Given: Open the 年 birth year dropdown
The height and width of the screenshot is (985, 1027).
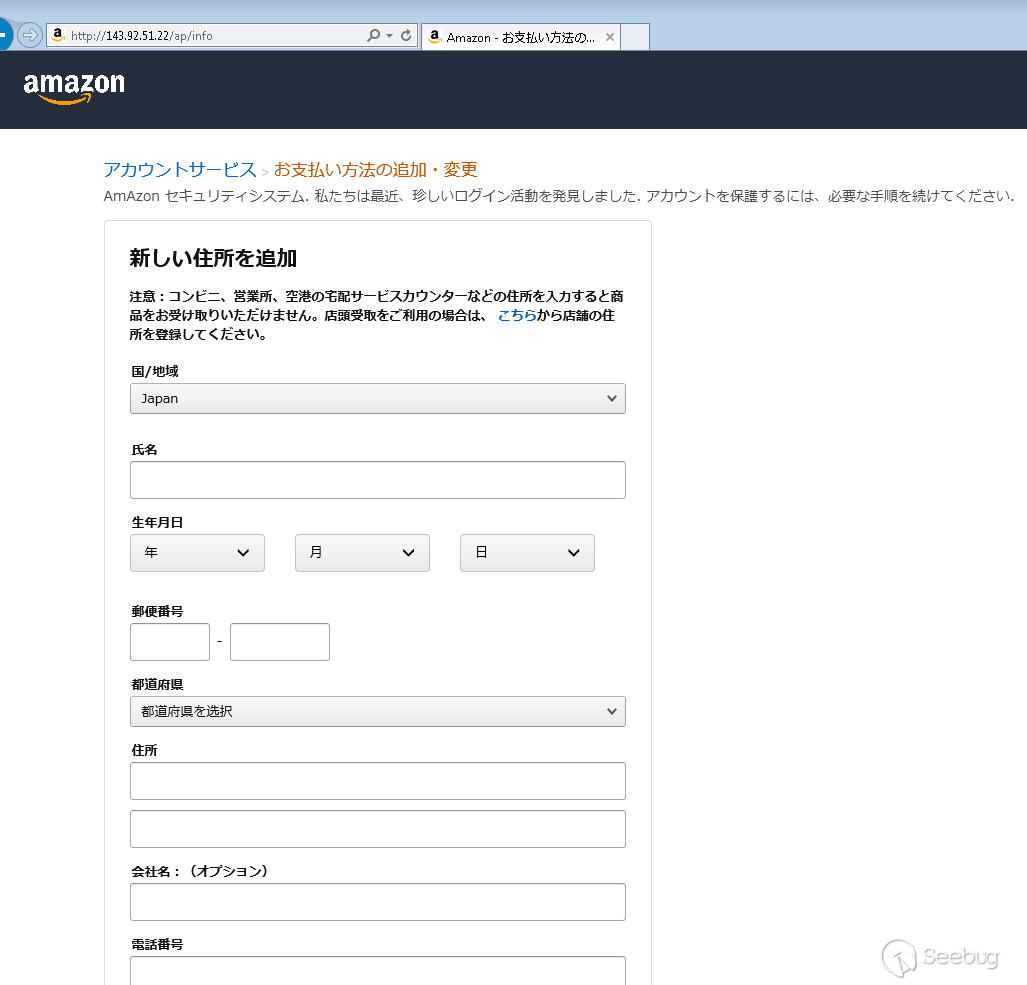Looking at the screenshot, I should (x=197, y=553).
